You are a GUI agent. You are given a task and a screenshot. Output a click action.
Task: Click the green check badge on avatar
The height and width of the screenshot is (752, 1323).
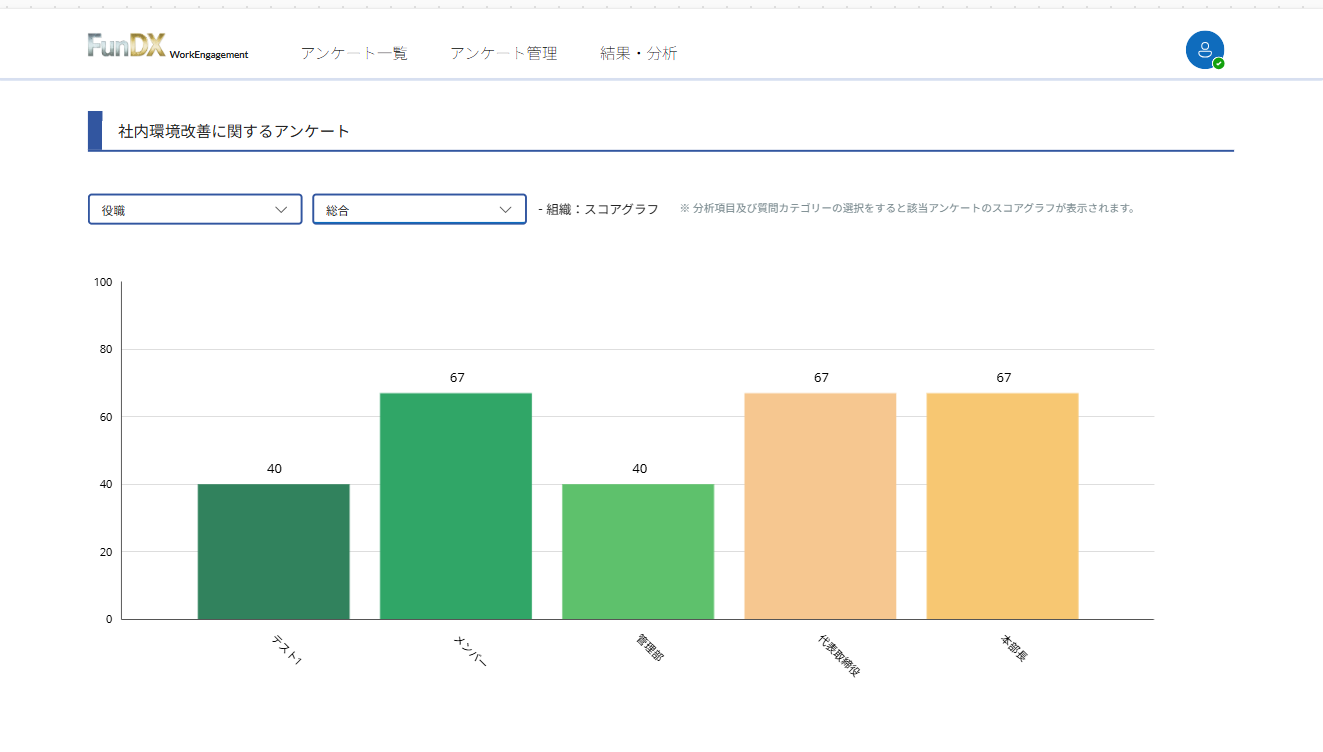tap(1218, 64)
